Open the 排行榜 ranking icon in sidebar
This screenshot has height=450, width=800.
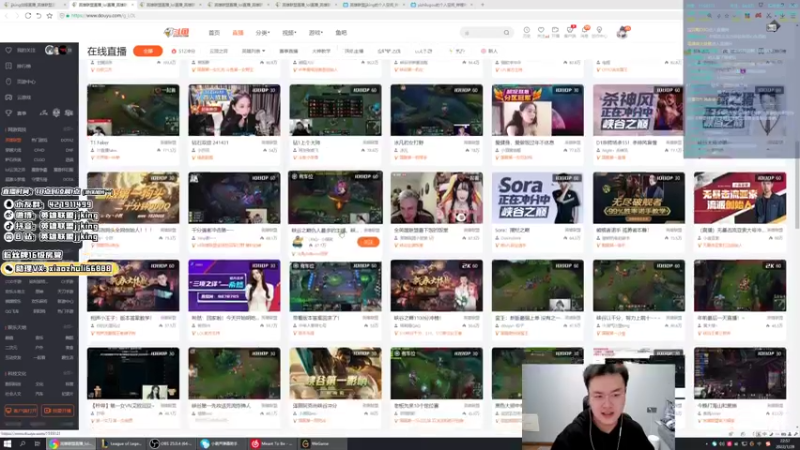click(9, 66)
